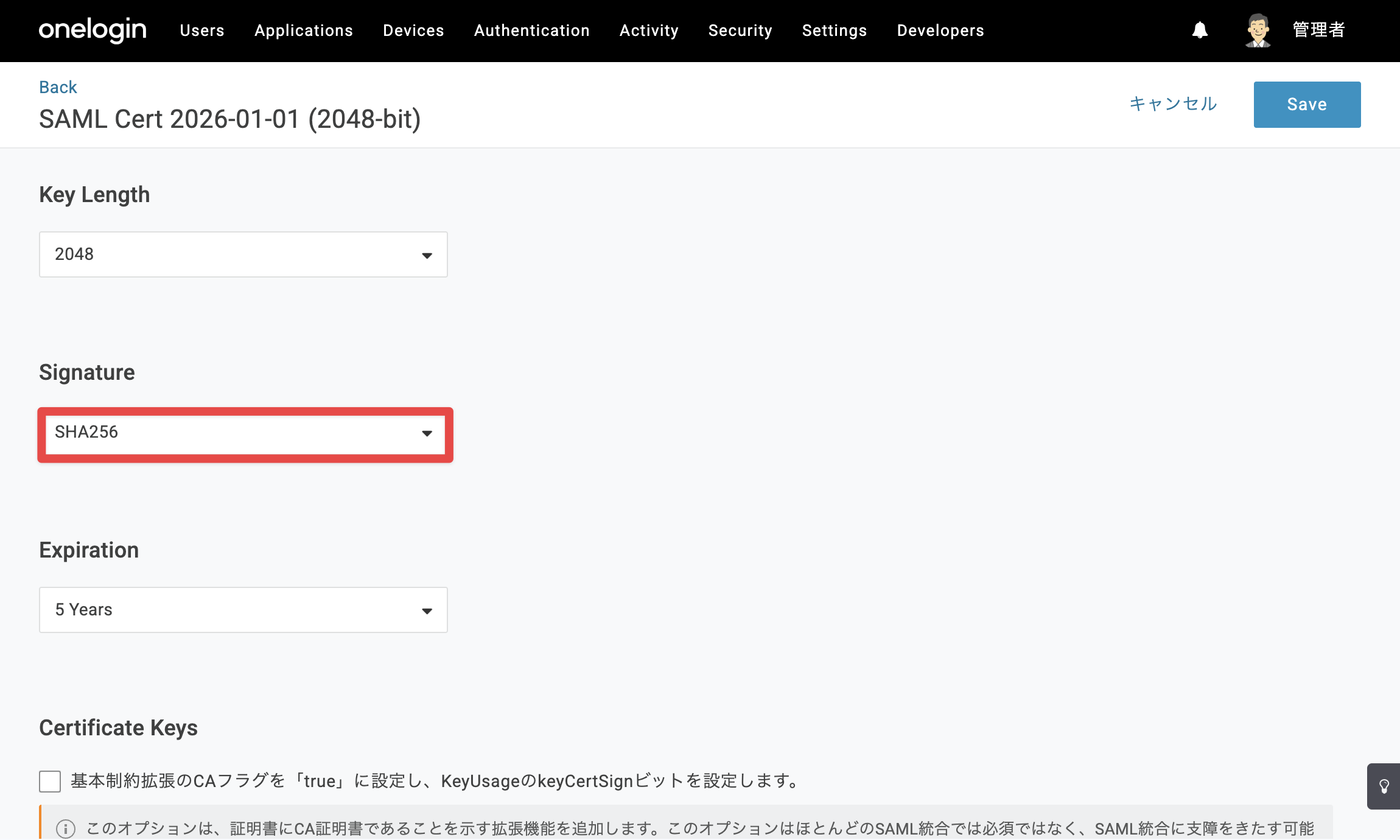Open the Settings menu
This screenshot has height=840, width=1400.
coord(835,30)
